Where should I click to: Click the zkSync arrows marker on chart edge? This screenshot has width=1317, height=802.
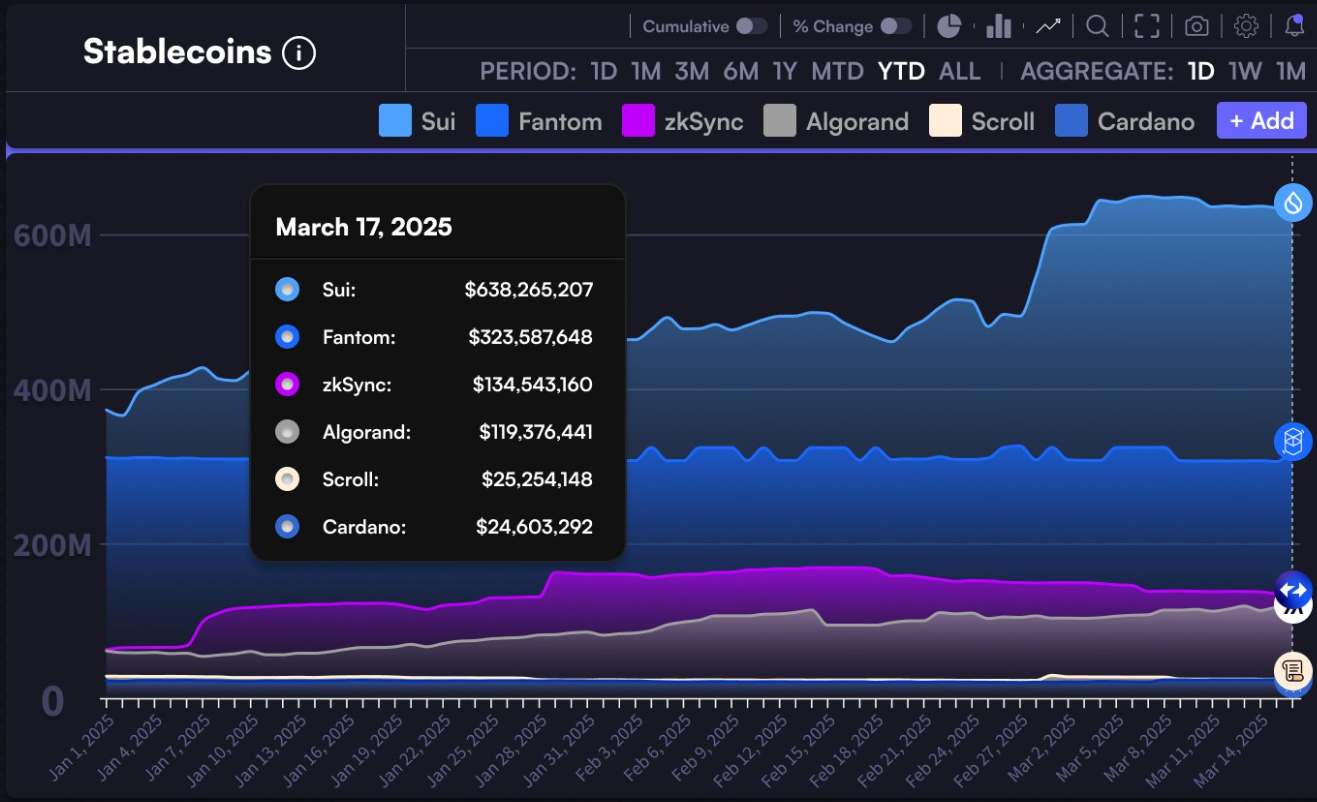pyautogui.click(x=1293, y=589)
